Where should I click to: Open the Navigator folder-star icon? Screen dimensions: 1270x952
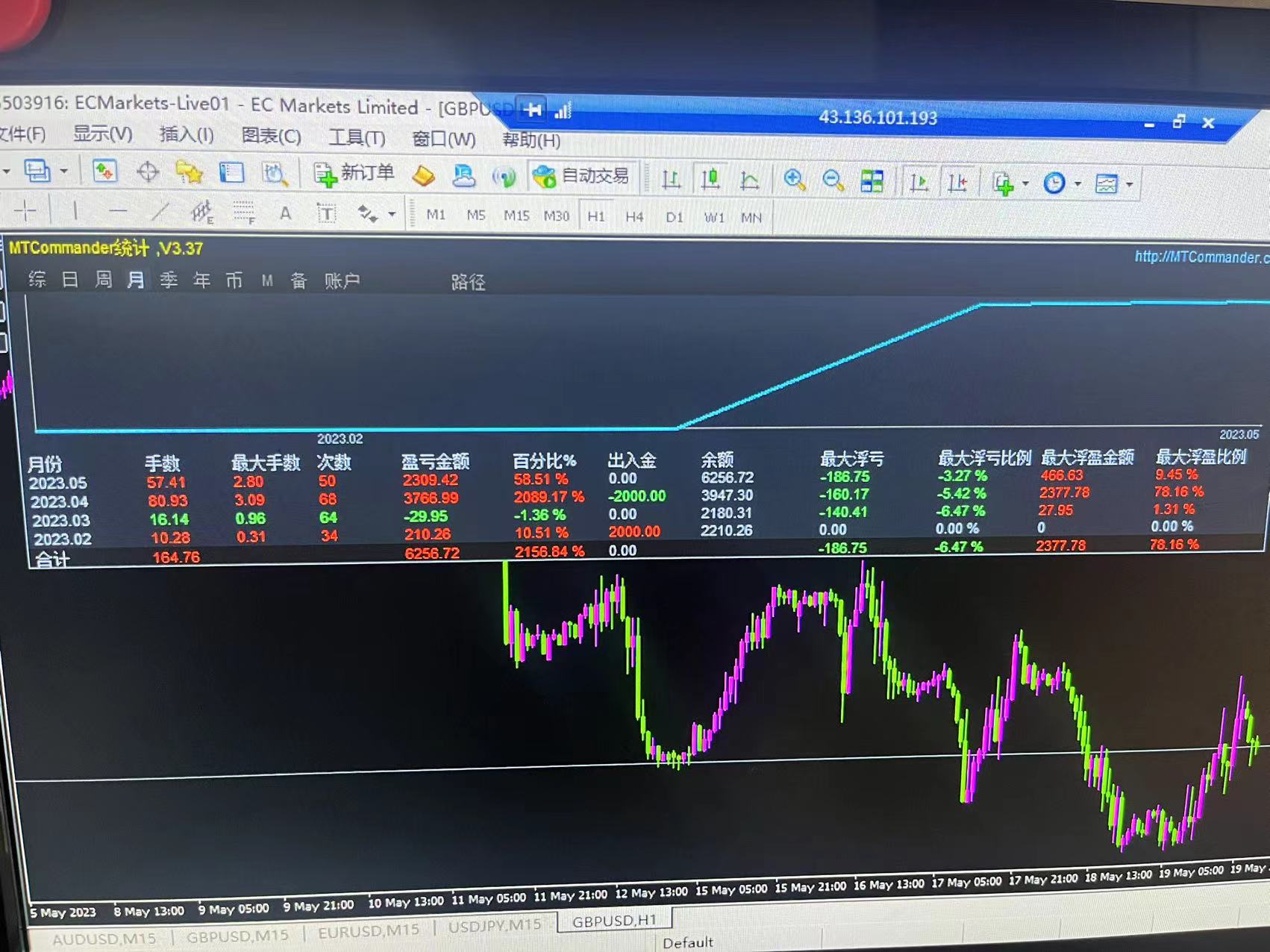click(190, 173)
